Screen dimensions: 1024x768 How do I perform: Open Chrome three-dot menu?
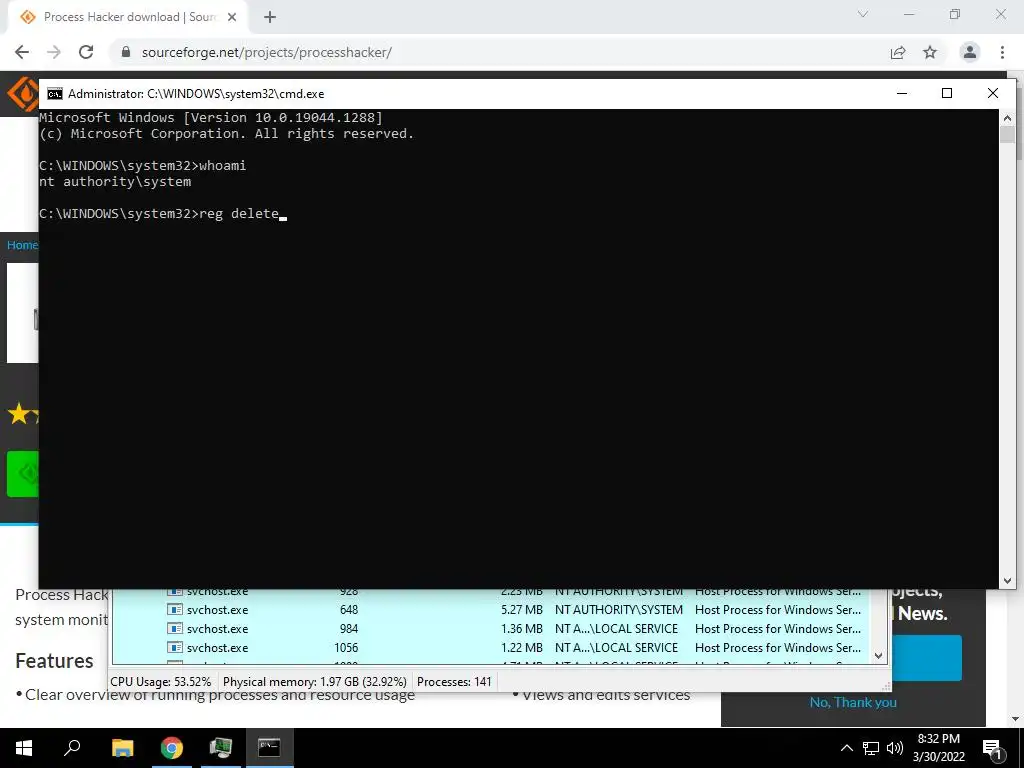coord(1002,52)
